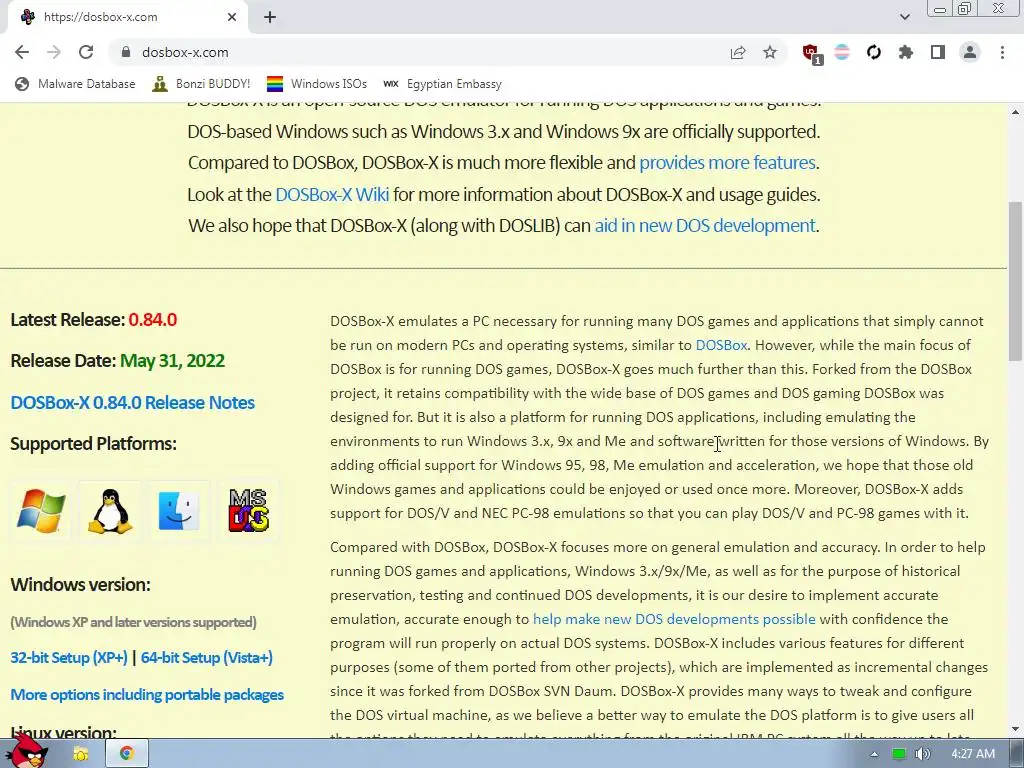
Task: Click the Windows platform logo
Action: (40, 511)
